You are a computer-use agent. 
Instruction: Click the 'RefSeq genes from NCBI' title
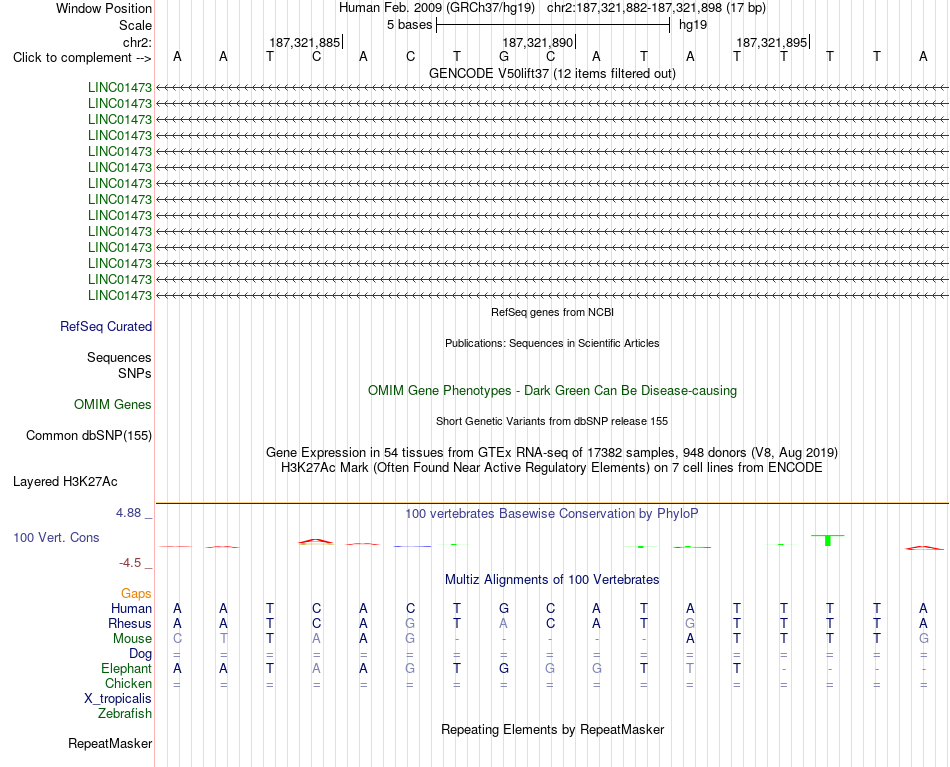pyautogui.click(x=552, y=313)
